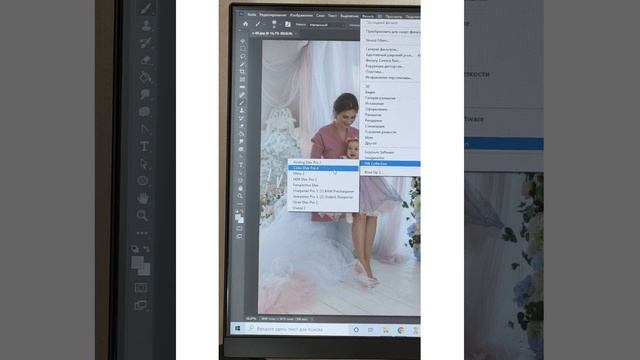640x360 pixels.
Task: Choose Blow Up 3 in the filter menu
Action: click(x=390, y=173)
